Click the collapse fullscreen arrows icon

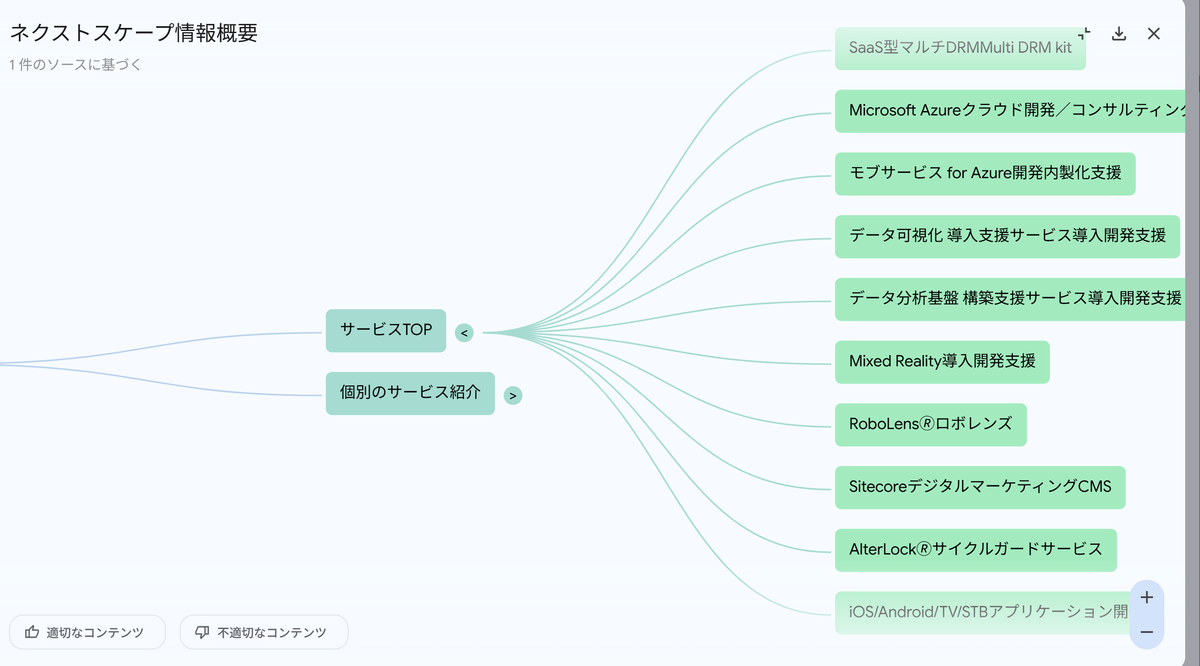[1086, 34]
